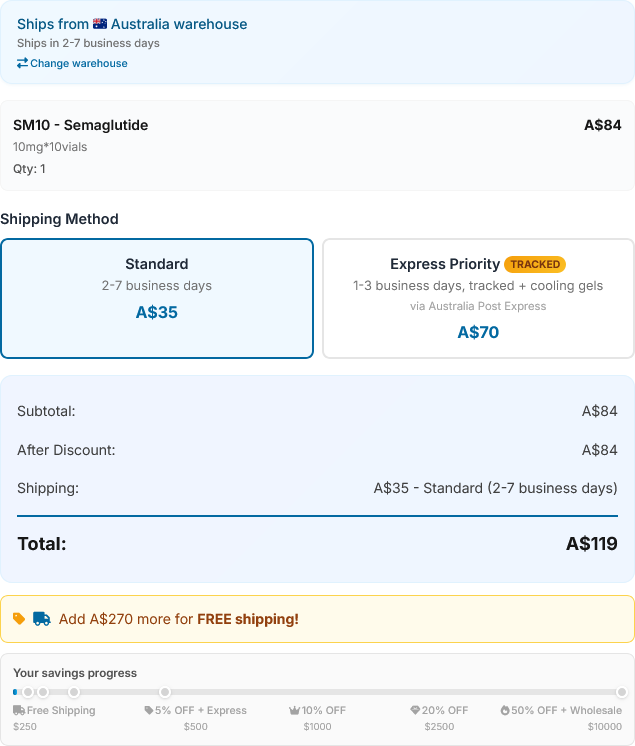Click the 'SM10 - Semaglutide' product name
This screenshot has width=635, height=746.
click(x=80, y=125)
